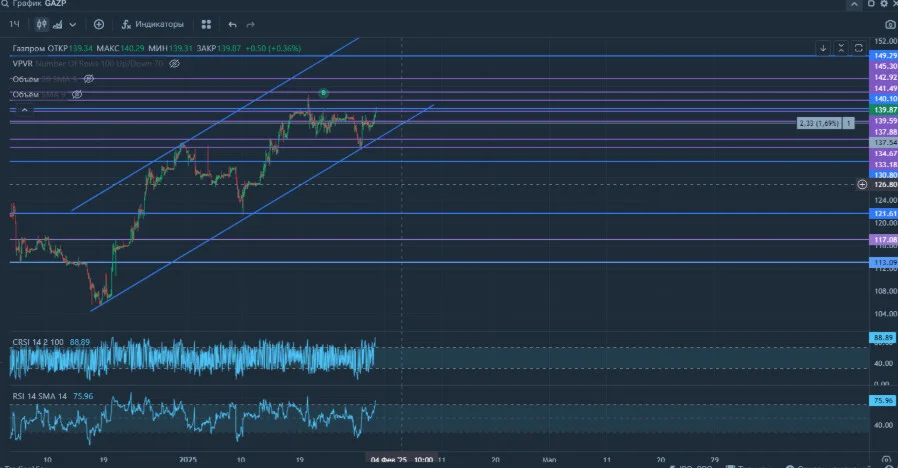Expand the chart type dropdown chevron
The width and height of the screenshot is (898, 468).
[x=73, y=25]
